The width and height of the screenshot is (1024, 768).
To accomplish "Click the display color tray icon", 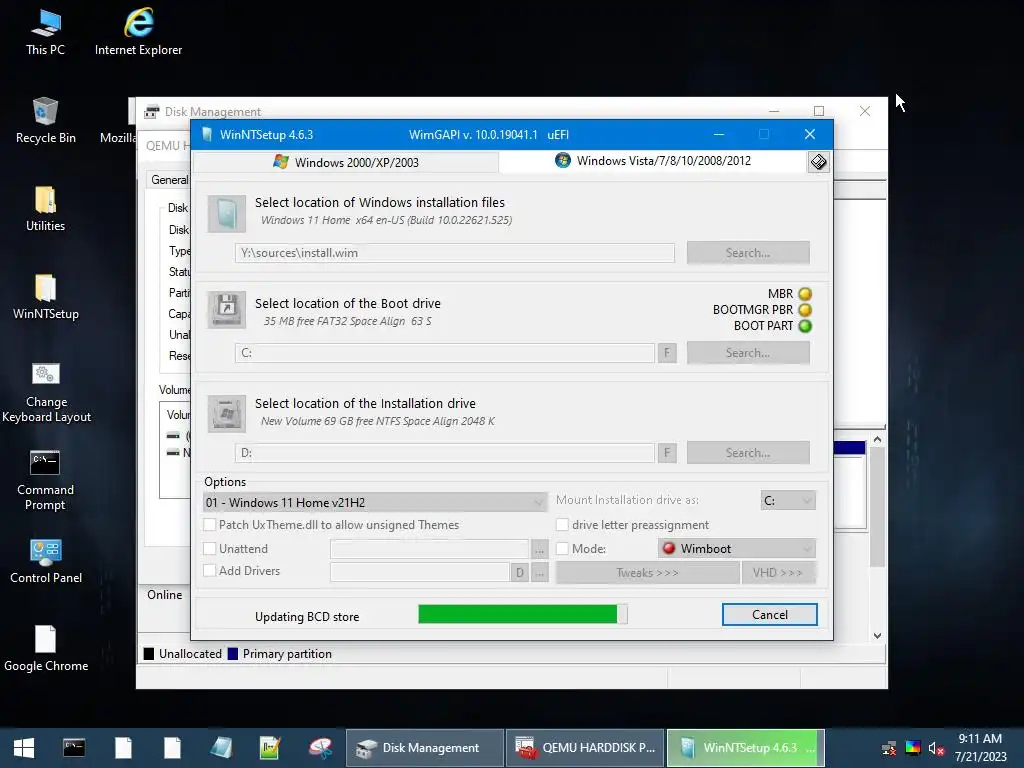I will pyautogui.click(x=913, y=748).
